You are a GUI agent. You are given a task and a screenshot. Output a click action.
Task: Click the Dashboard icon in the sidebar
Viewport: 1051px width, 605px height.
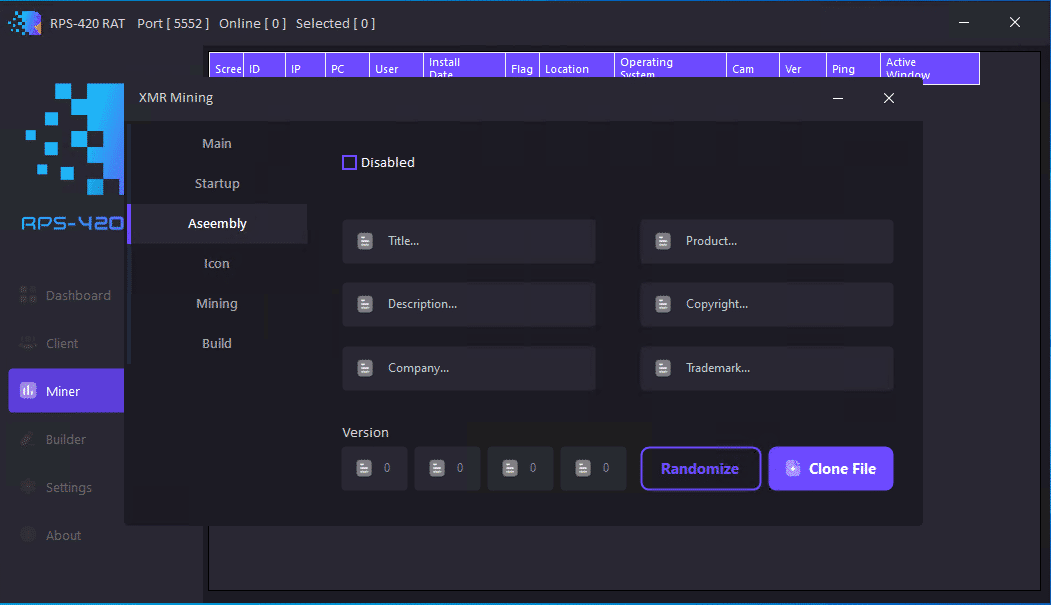click(x=28, y=295)
